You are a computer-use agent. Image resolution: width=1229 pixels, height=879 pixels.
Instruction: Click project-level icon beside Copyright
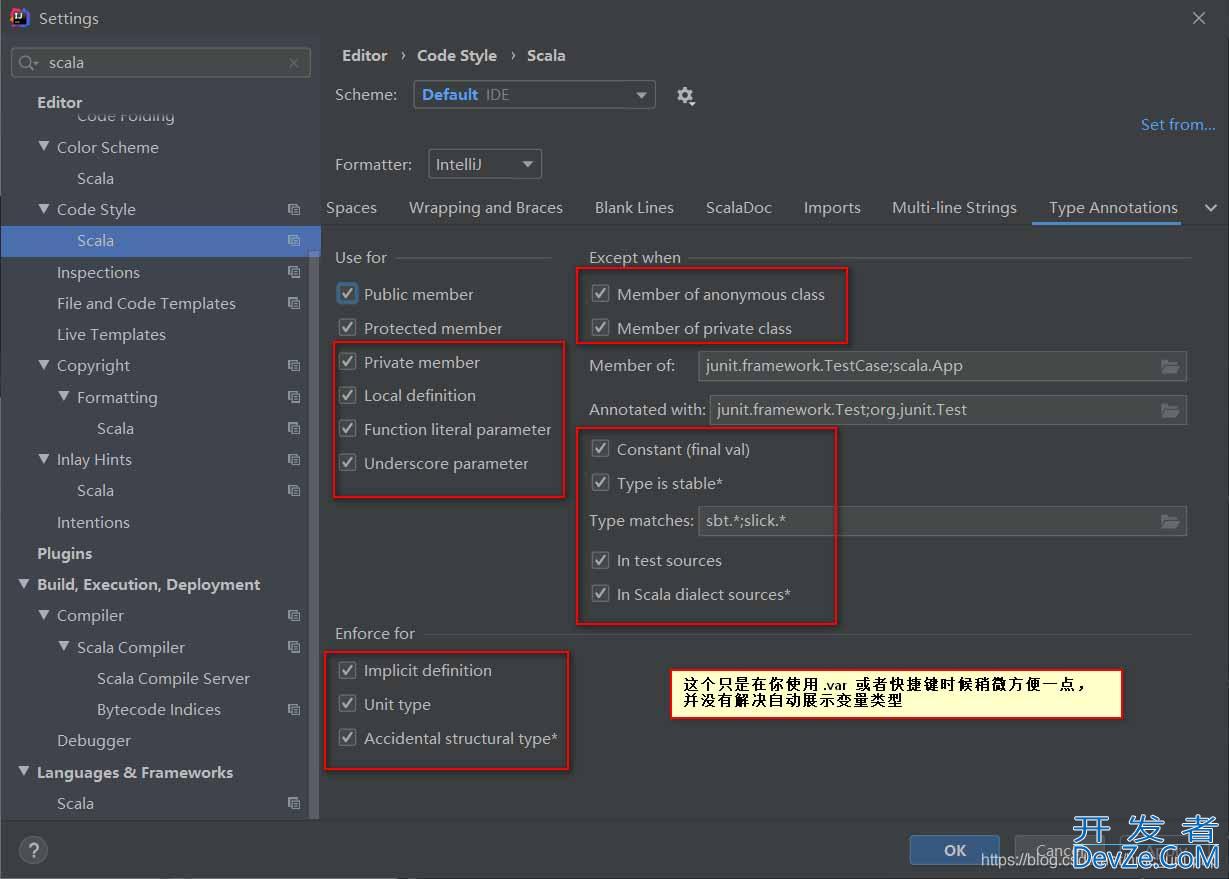click(x=294, y=366)
